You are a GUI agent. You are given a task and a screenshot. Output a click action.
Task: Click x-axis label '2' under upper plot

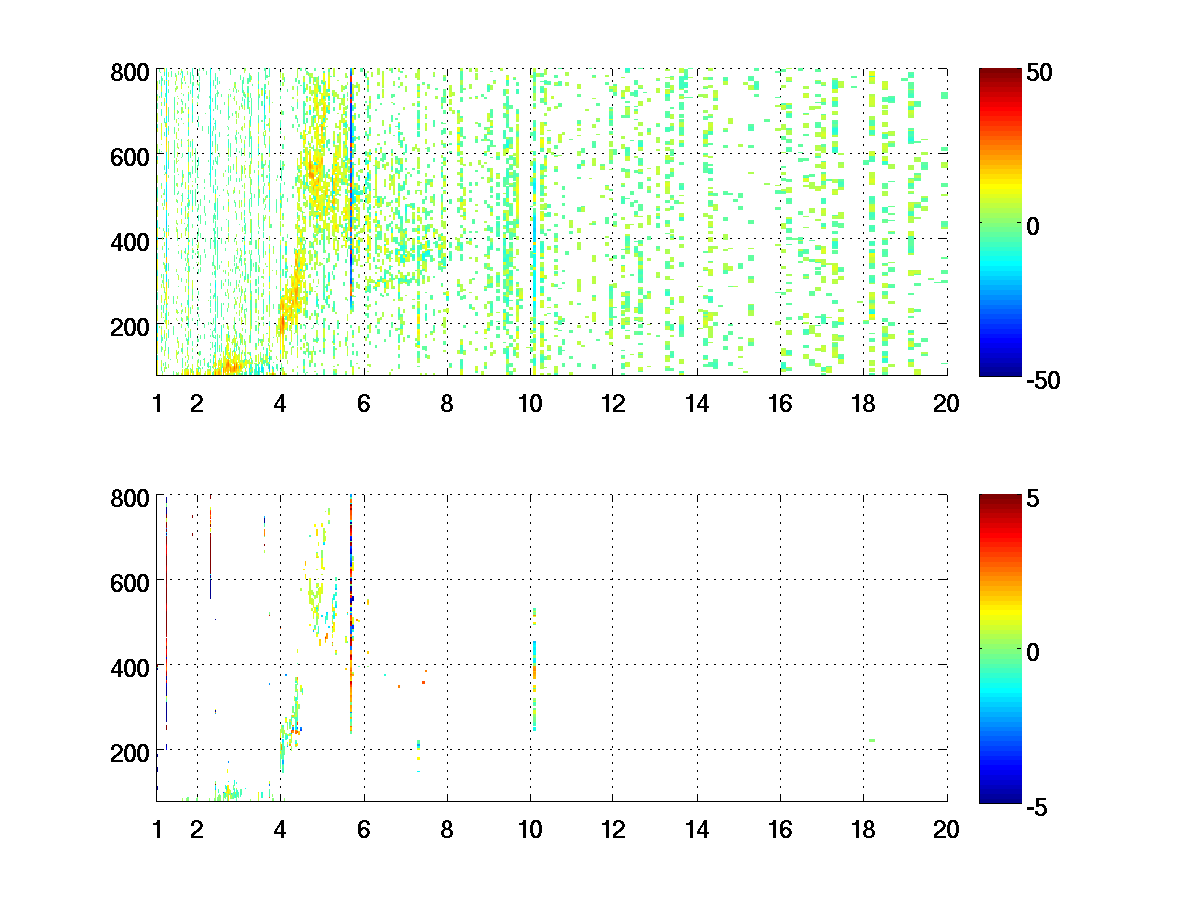(x=197, y=403)
